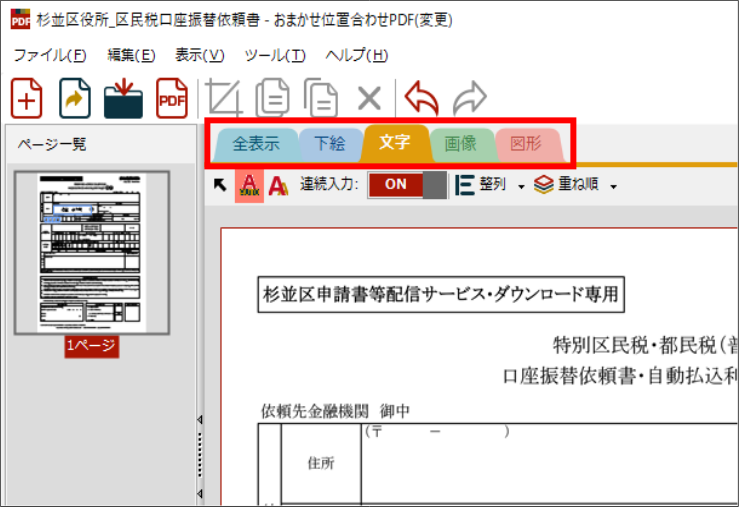Click 依頼先金融機関 御中 text

[335, 411]
